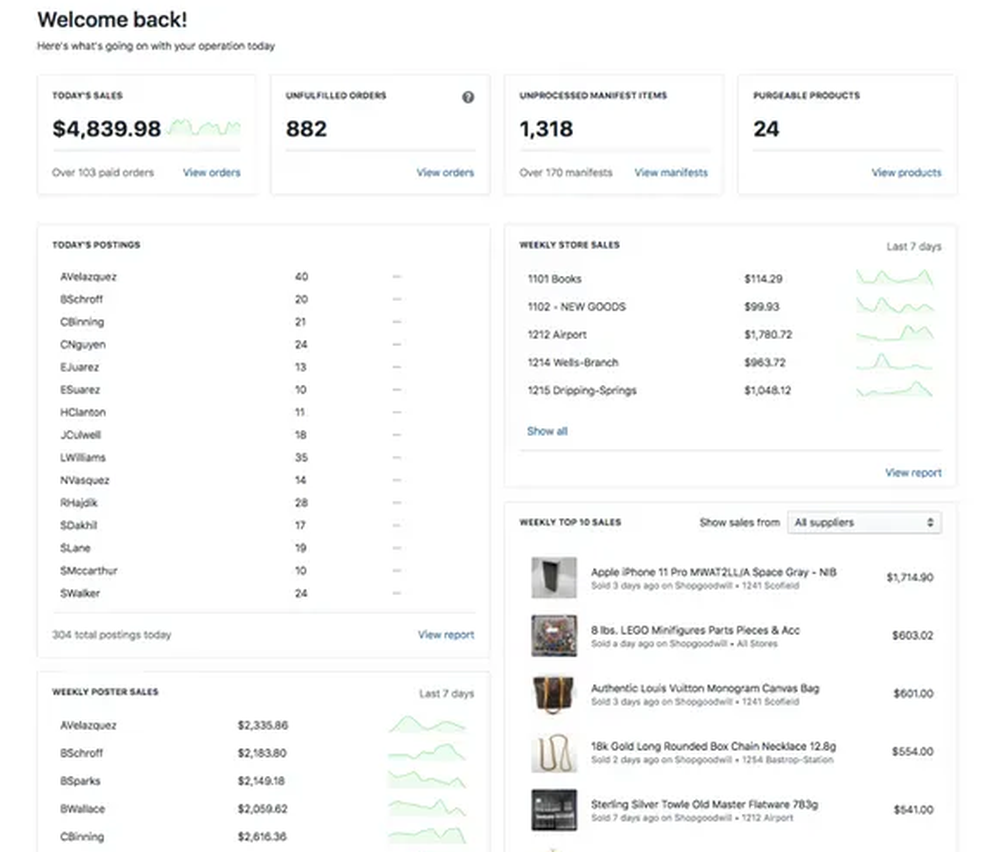Click the gold chain necklace thumbnail
This screenshot has width=1000, height=852.
point(554,751)
